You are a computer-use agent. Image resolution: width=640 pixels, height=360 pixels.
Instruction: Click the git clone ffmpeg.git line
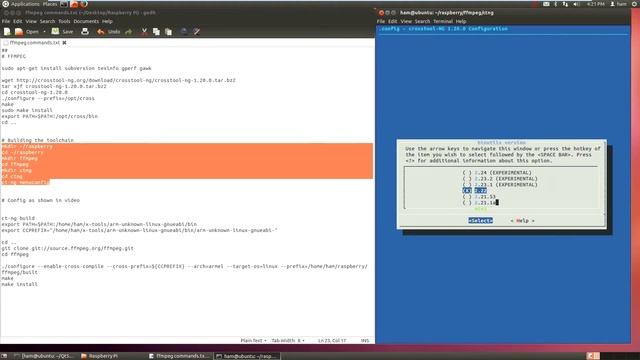click(67, 248)
